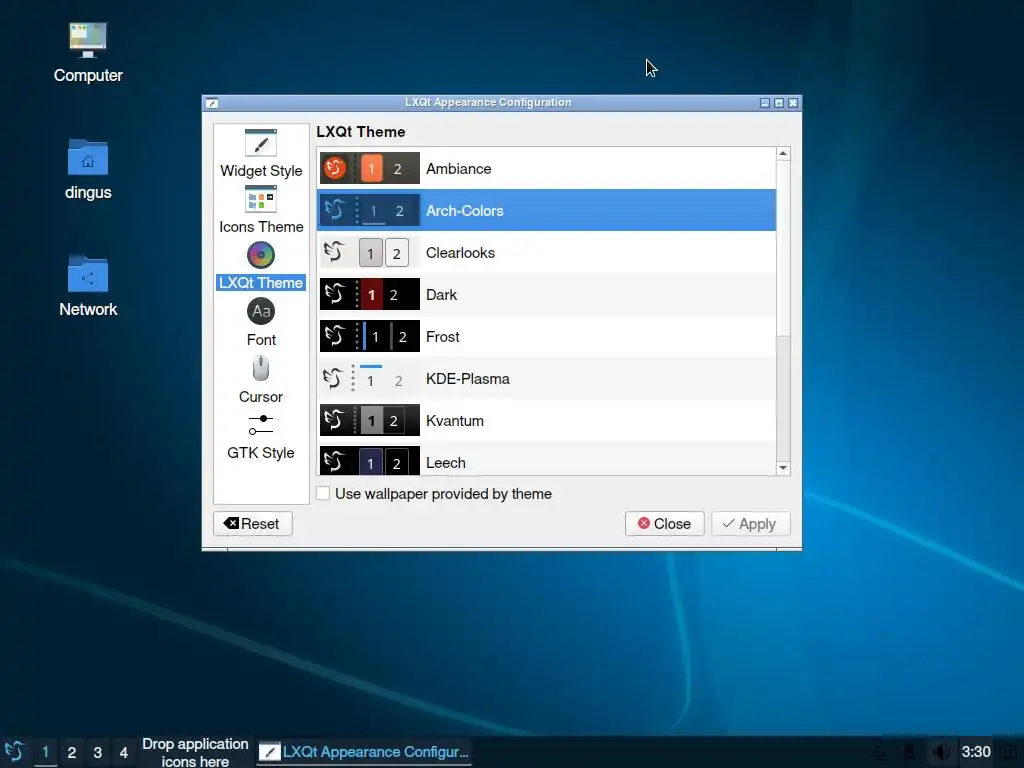Screen dimensions: 1024x768
Task: Enable Use wallpaper provided by theme
Action: pyautogui.click(x=323, y=493)
